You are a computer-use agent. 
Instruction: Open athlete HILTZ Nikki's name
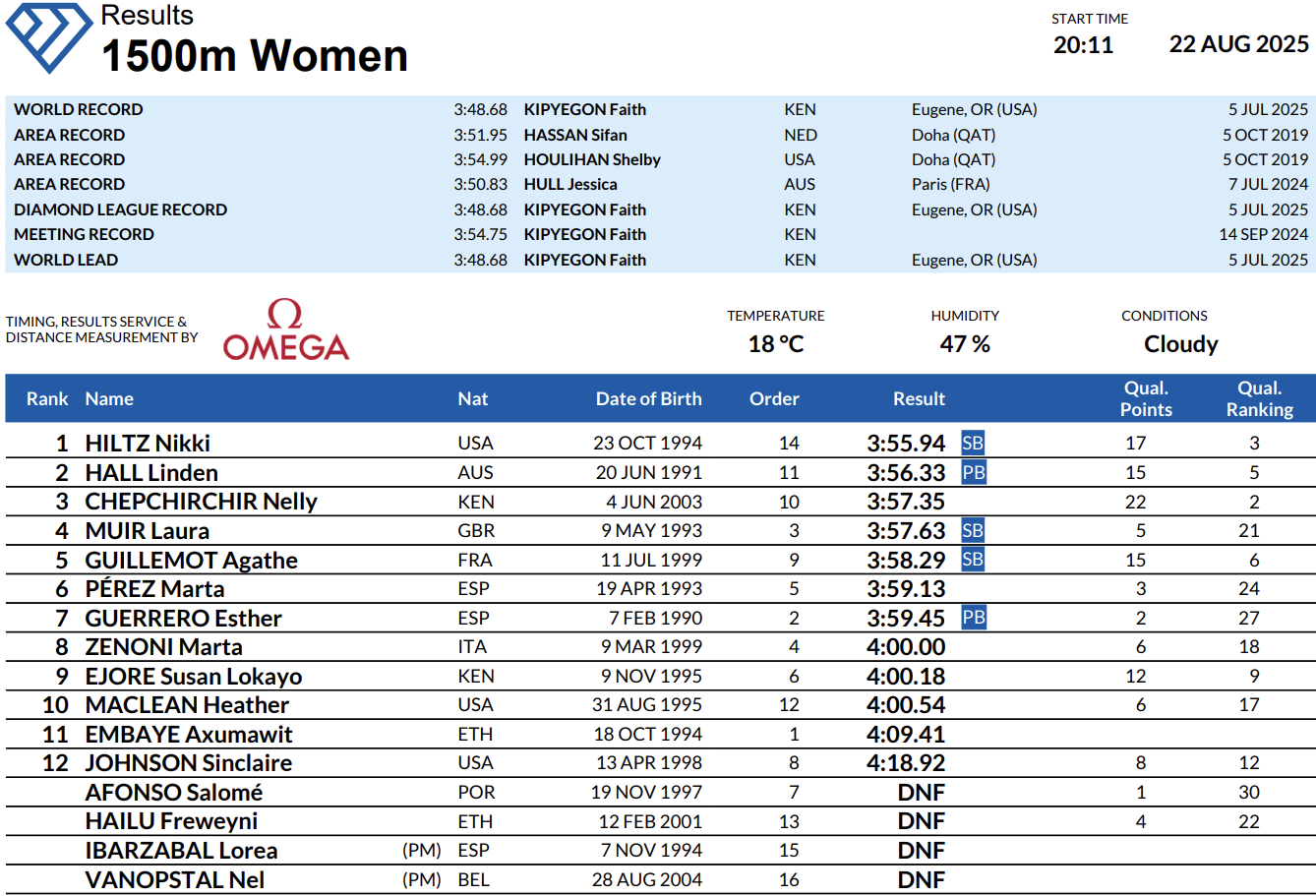(x=148, y=443)
